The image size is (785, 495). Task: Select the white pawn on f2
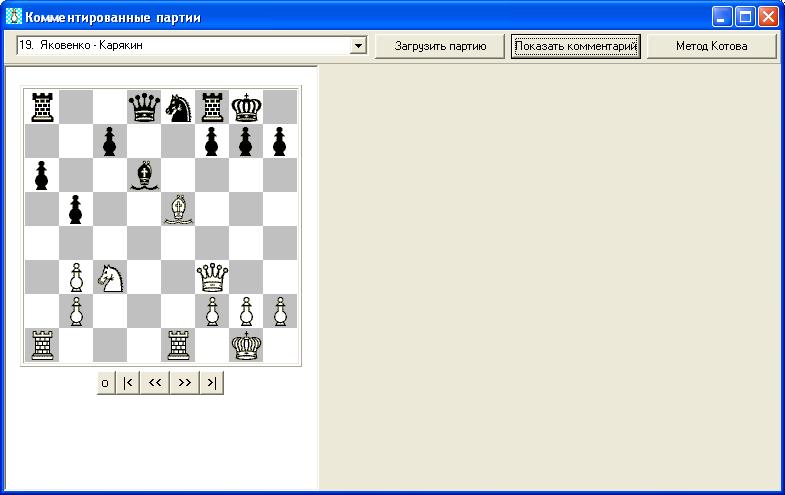212,311
